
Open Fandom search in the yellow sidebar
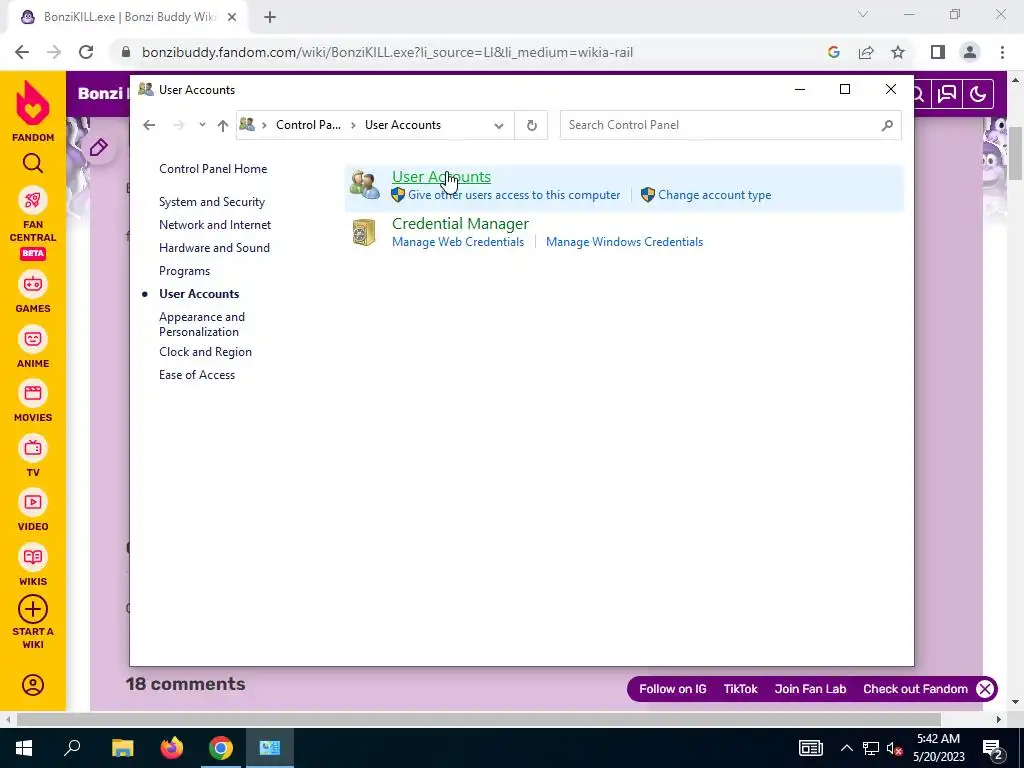click(x=33, y=163)
